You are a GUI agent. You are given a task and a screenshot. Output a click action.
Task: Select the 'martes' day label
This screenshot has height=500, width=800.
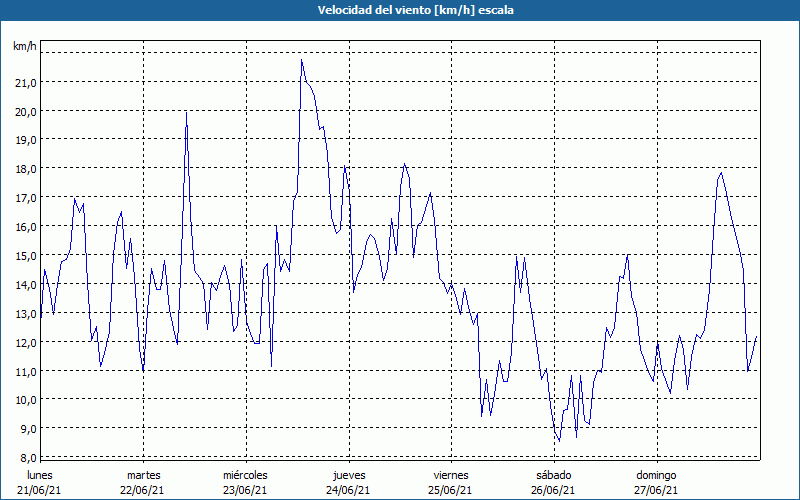144,475
